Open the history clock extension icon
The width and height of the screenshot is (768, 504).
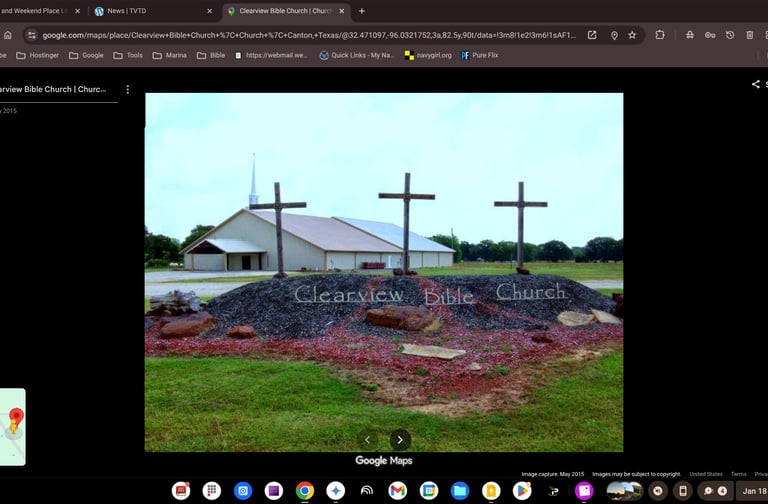tap(730, 35)
